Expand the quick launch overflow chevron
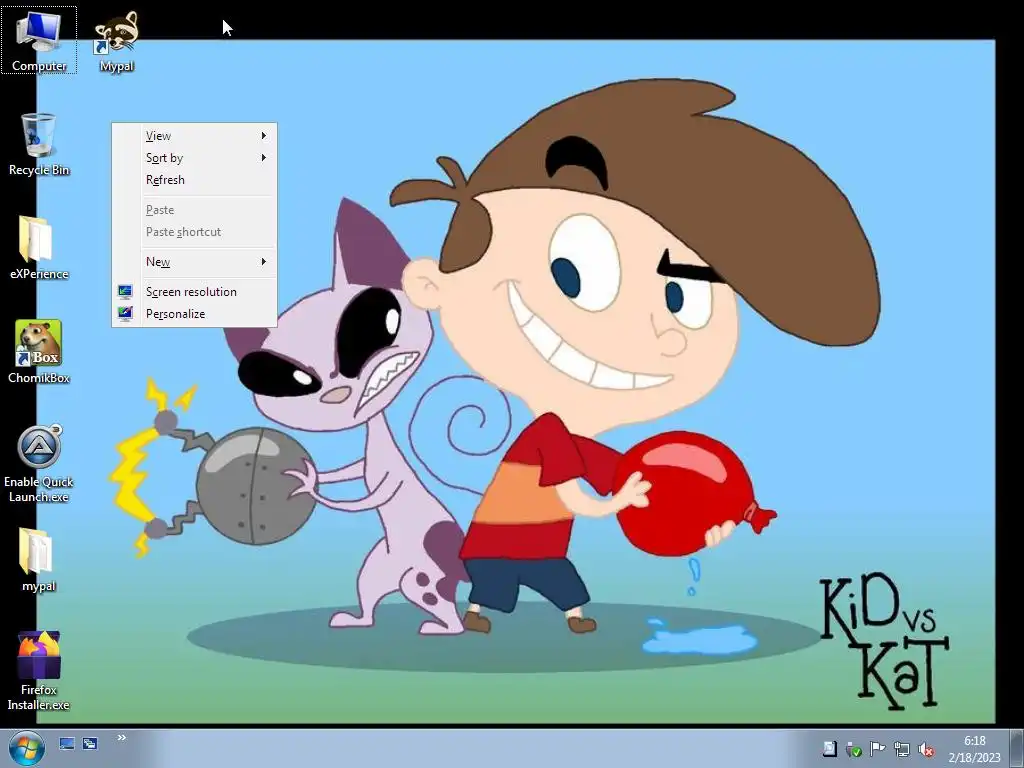1024x768 pixels. 121,738
